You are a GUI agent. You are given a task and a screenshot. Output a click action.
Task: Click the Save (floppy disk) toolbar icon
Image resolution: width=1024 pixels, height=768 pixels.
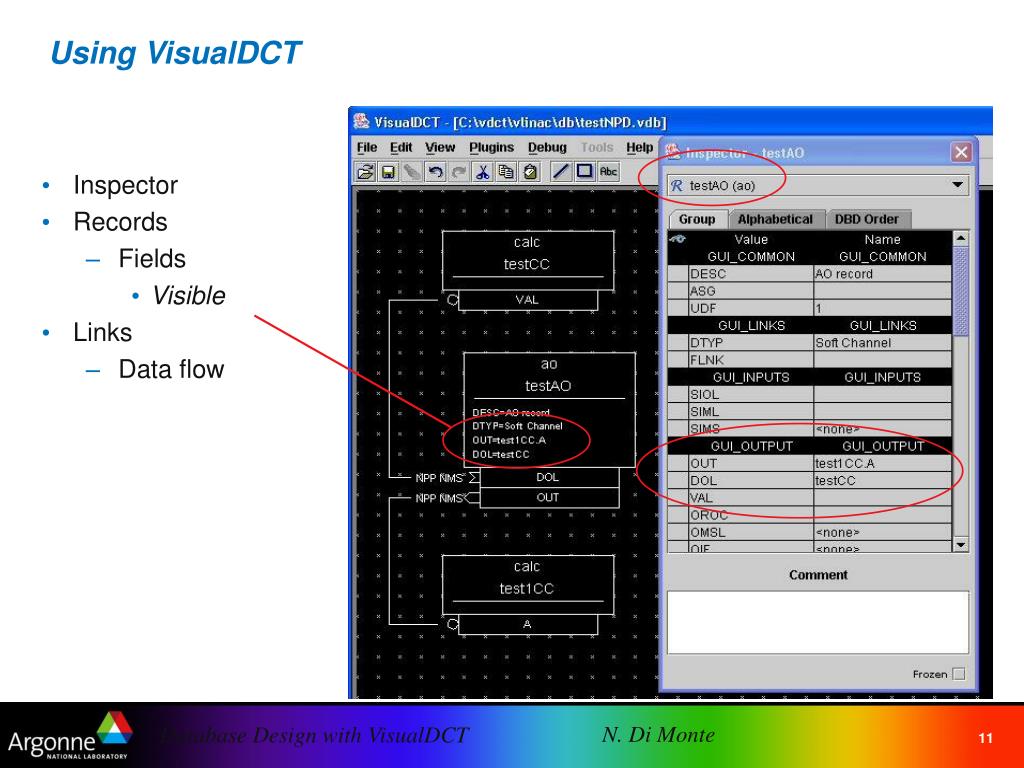coord(389,172)
